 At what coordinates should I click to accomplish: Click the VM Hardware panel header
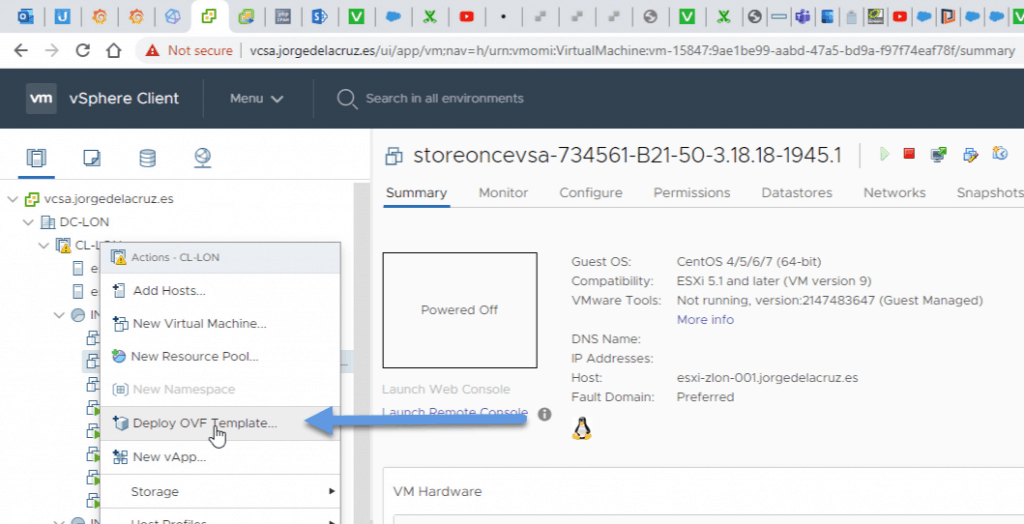pos(437,491)
